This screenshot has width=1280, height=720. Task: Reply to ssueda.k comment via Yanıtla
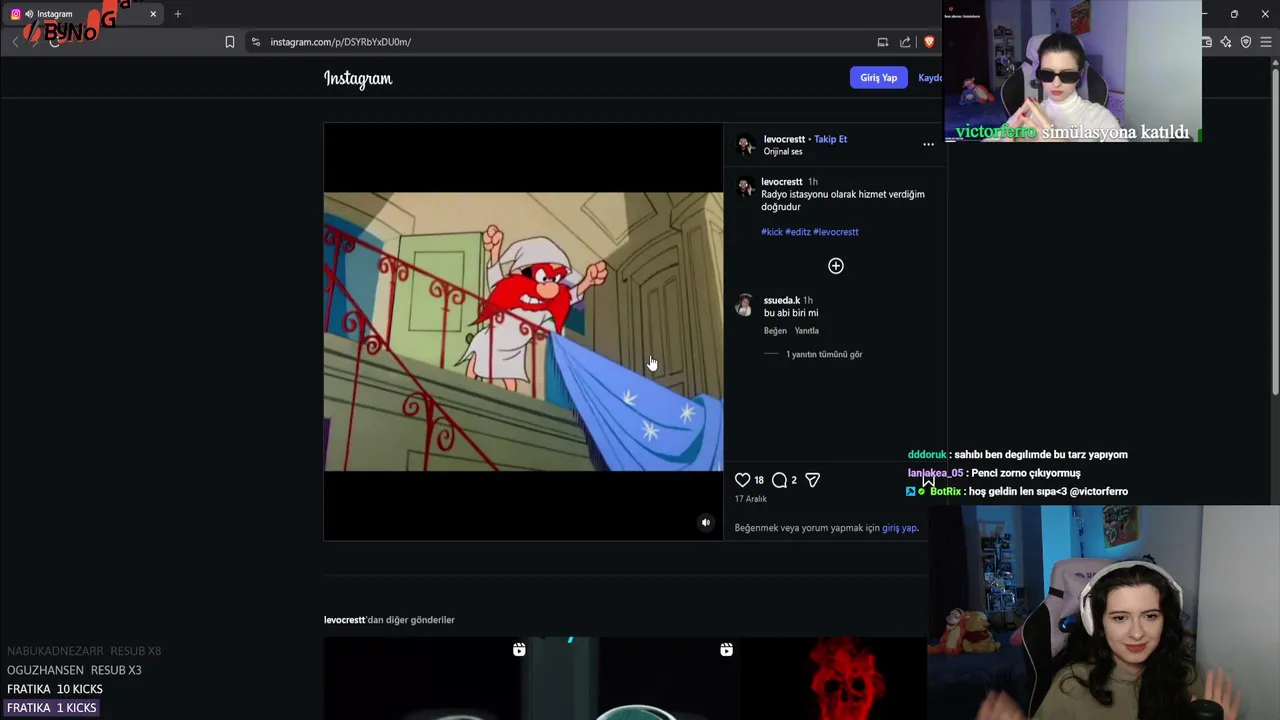[x=807, y=331]
